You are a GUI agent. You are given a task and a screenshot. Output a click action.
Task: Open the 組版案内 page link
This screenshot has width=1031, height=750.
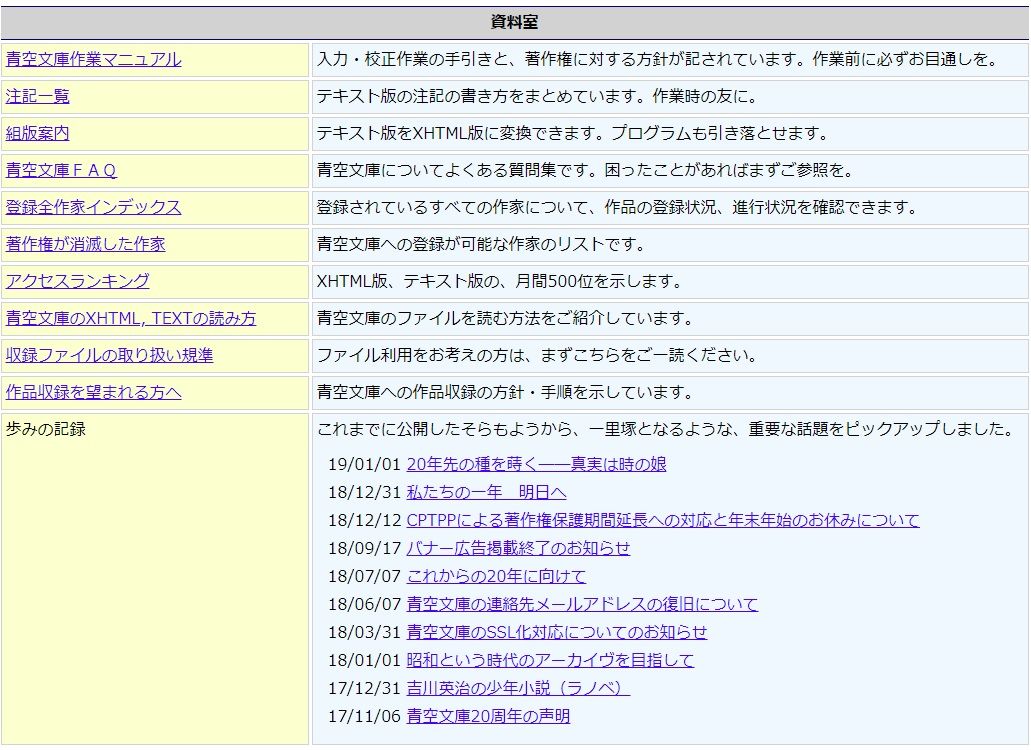(x=38, y=133)
